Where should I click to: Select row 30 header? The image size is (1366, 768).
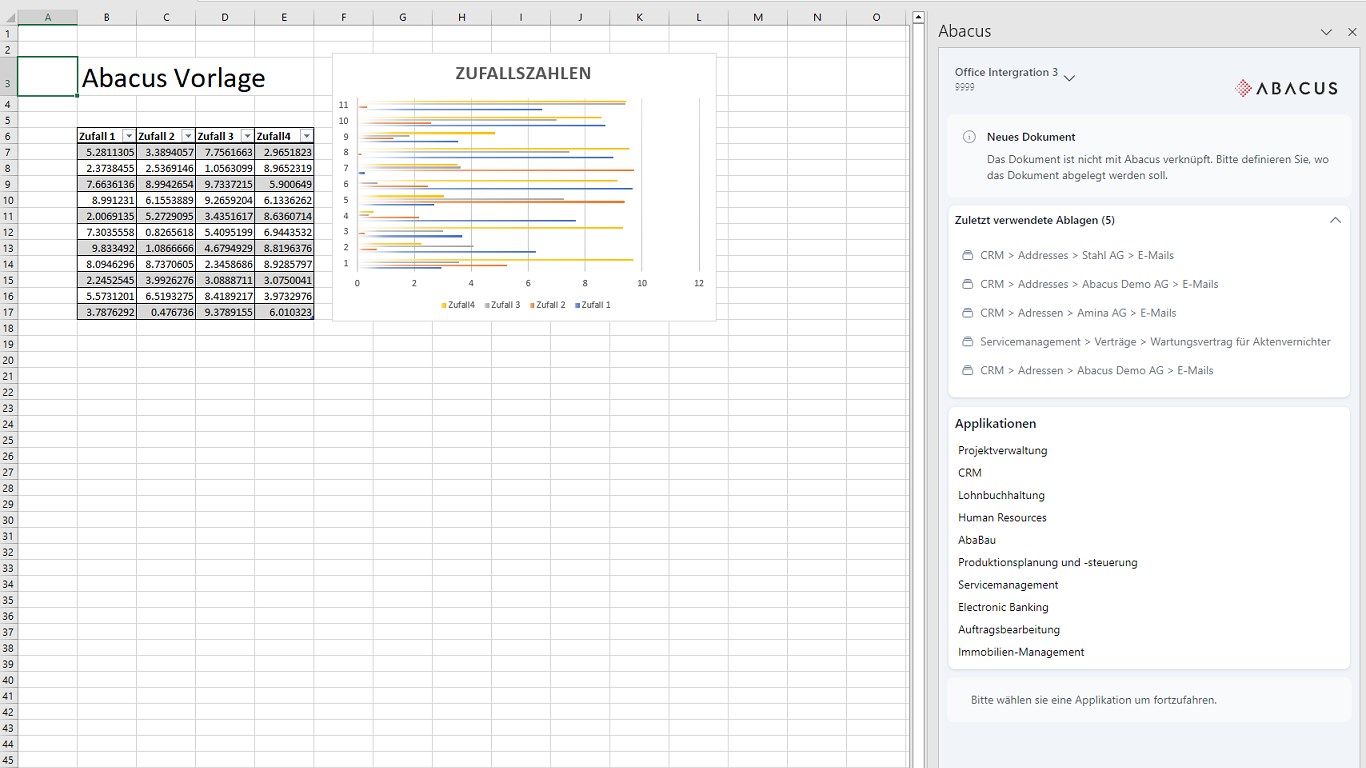click(9, 519)
